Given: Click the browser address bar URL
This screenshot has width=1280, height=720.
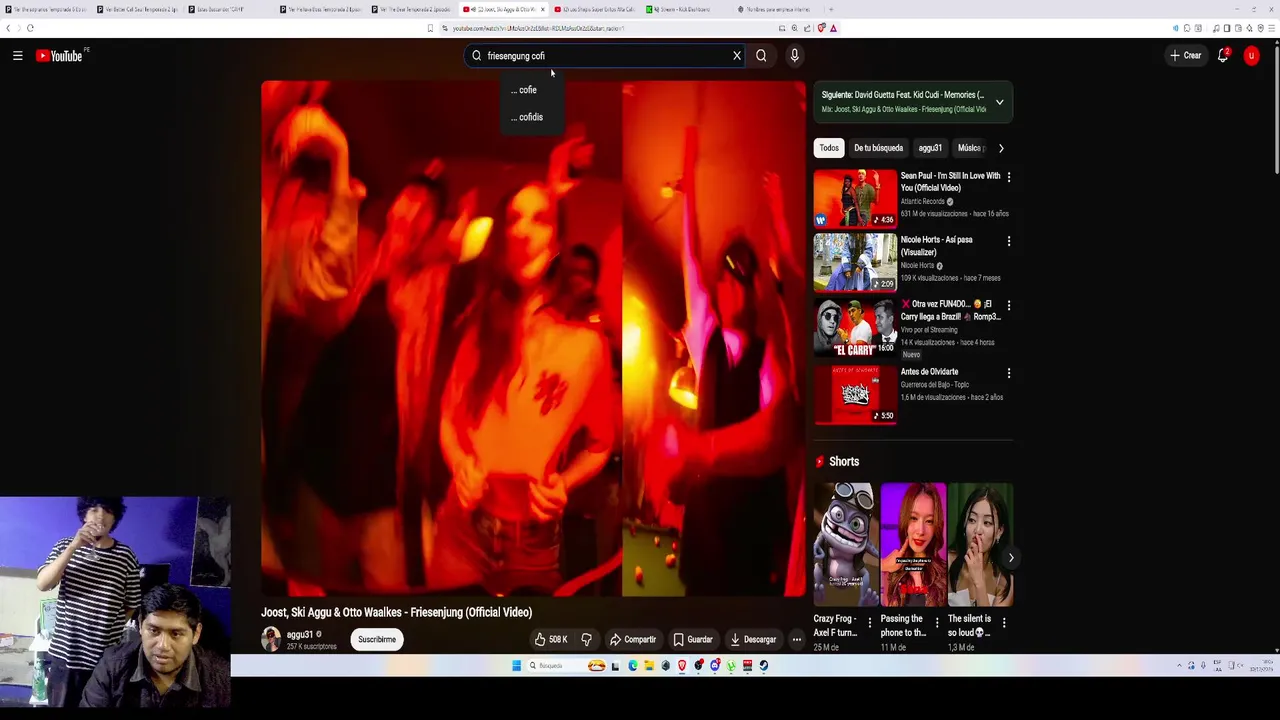Looking at the screenshot, I should click(x=538, y=28).
